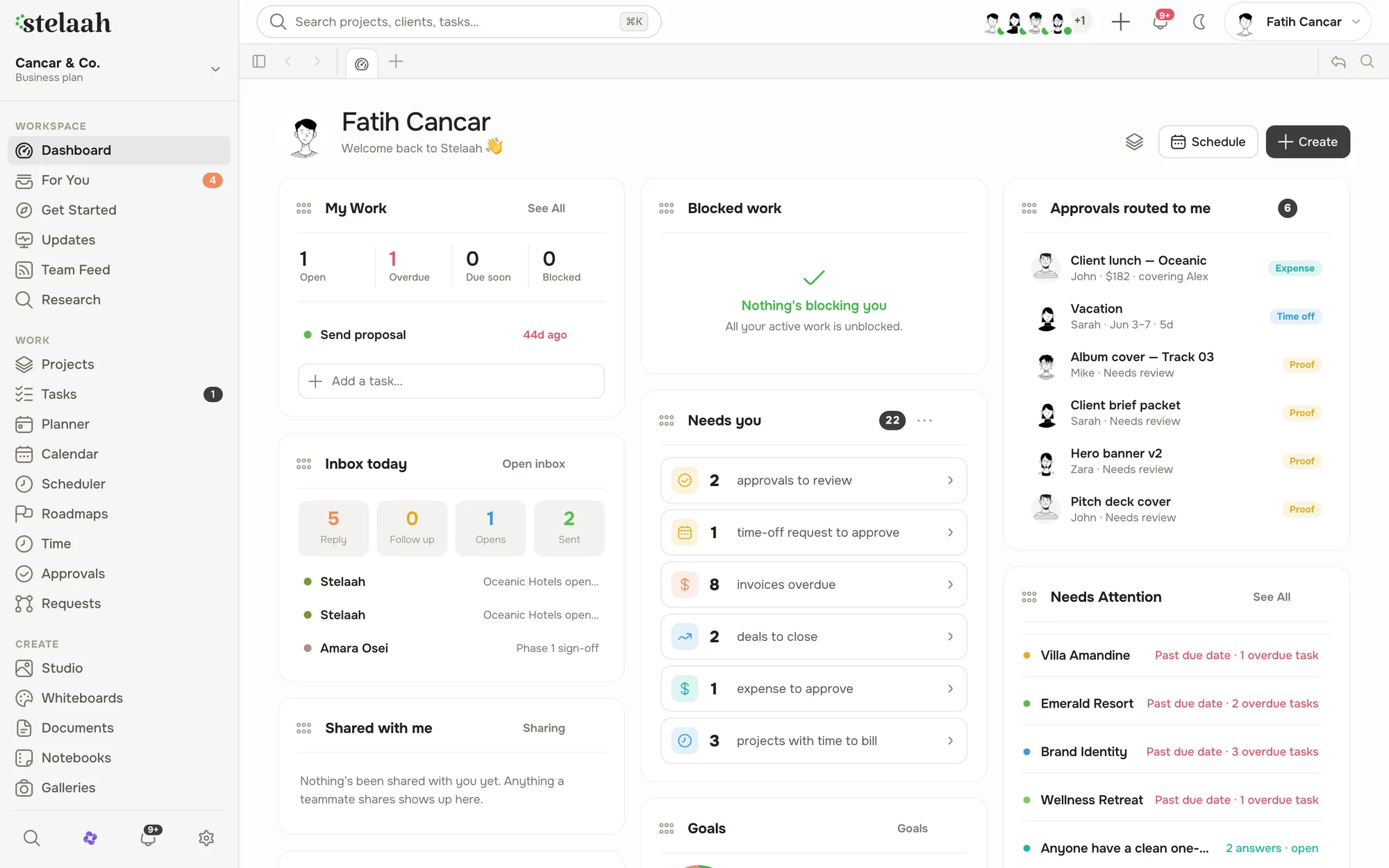Click the search projects input field

tap(458, 22)
